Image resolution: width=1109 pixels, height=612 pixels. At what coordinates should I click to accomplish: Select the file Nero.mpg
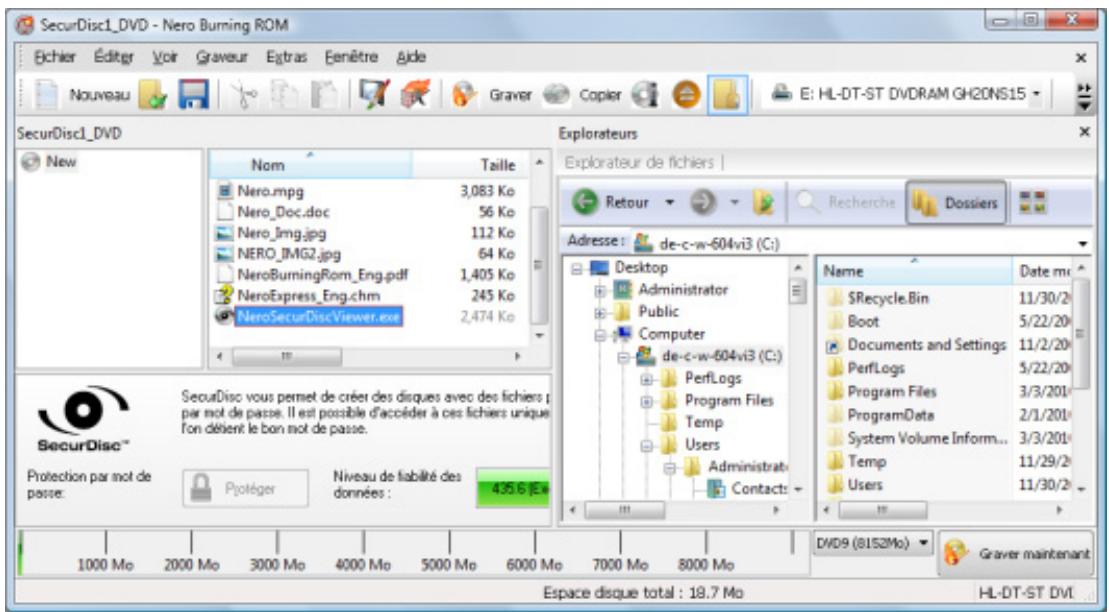(270, 191)
